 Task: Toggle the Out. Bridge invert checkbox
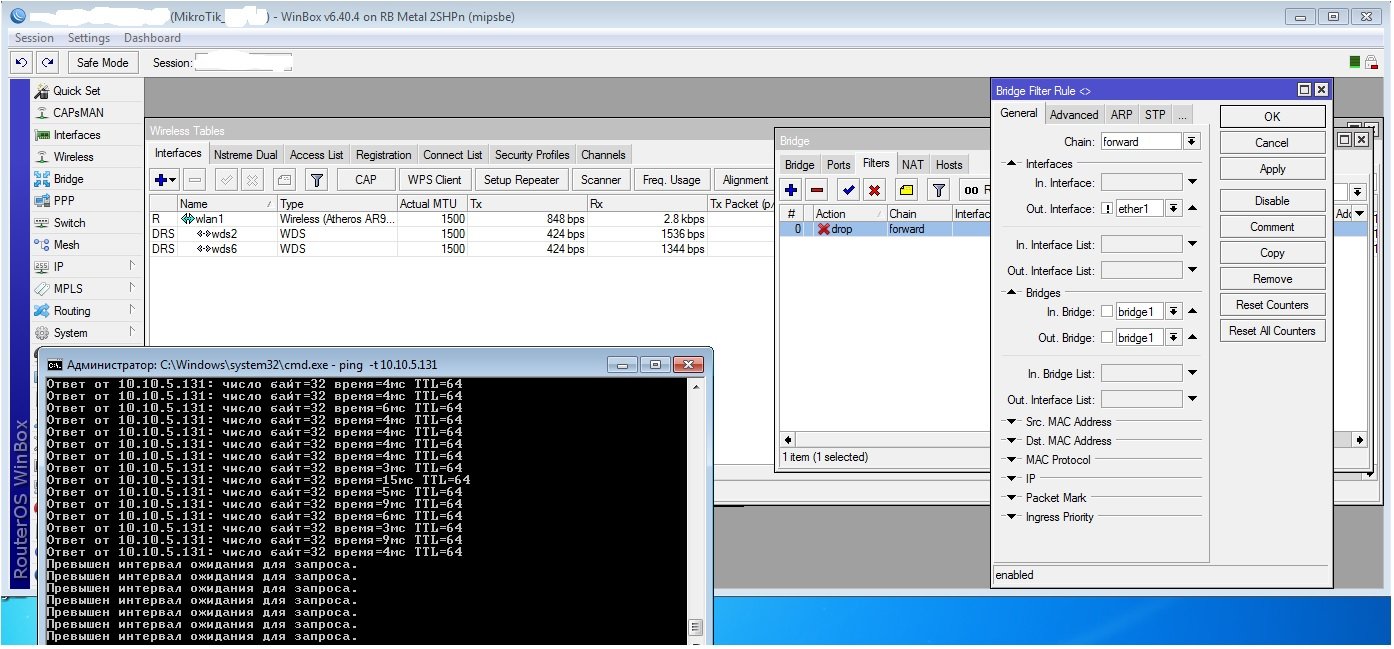pyautogui.click(x=1107, y=337)
